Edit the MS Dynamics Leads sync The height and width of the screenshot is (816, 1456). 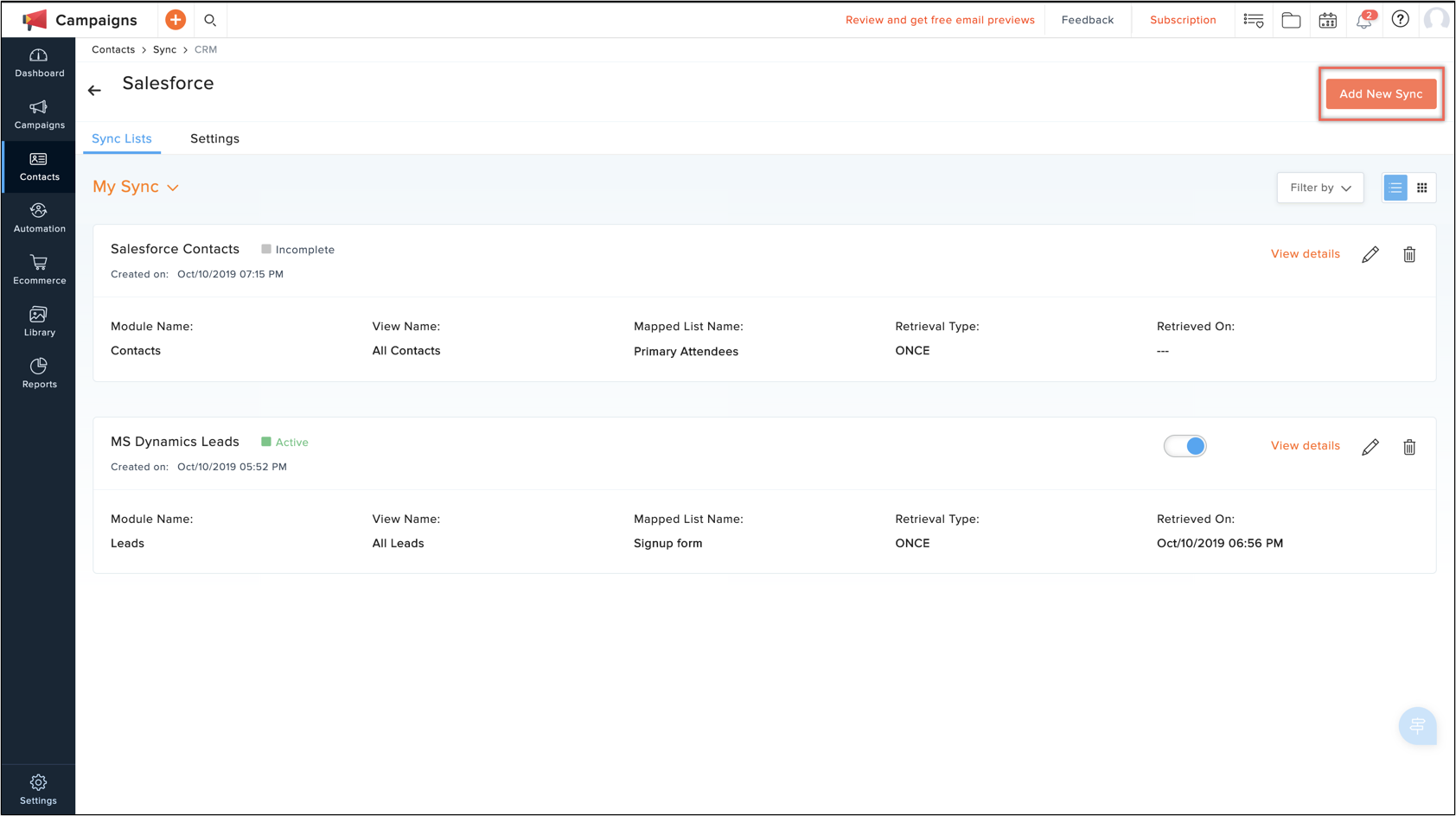(1370, 447)
